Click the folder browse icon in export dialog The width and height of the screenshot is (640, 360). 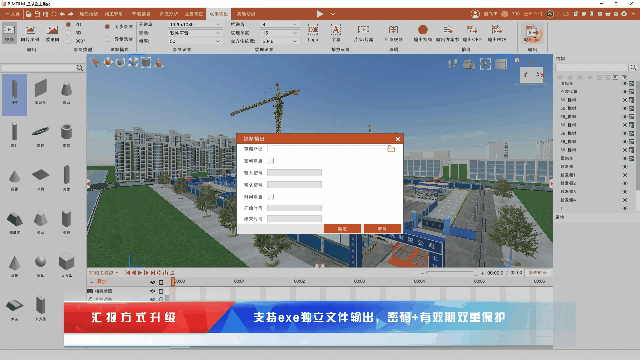pyautogui.click(x=391, y=149)
